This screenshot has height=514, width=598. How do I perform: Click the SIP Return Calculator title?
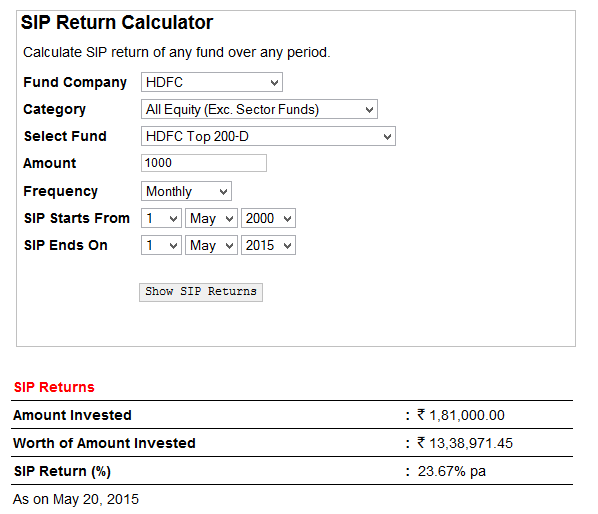tap(117, 22)
